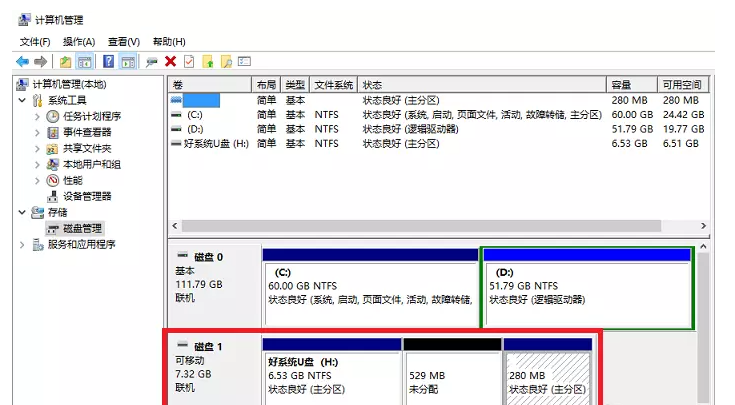735x405 pixels.
Task: Select the highlighted unnamed 280 MB volume row
Action: point(439,100)
